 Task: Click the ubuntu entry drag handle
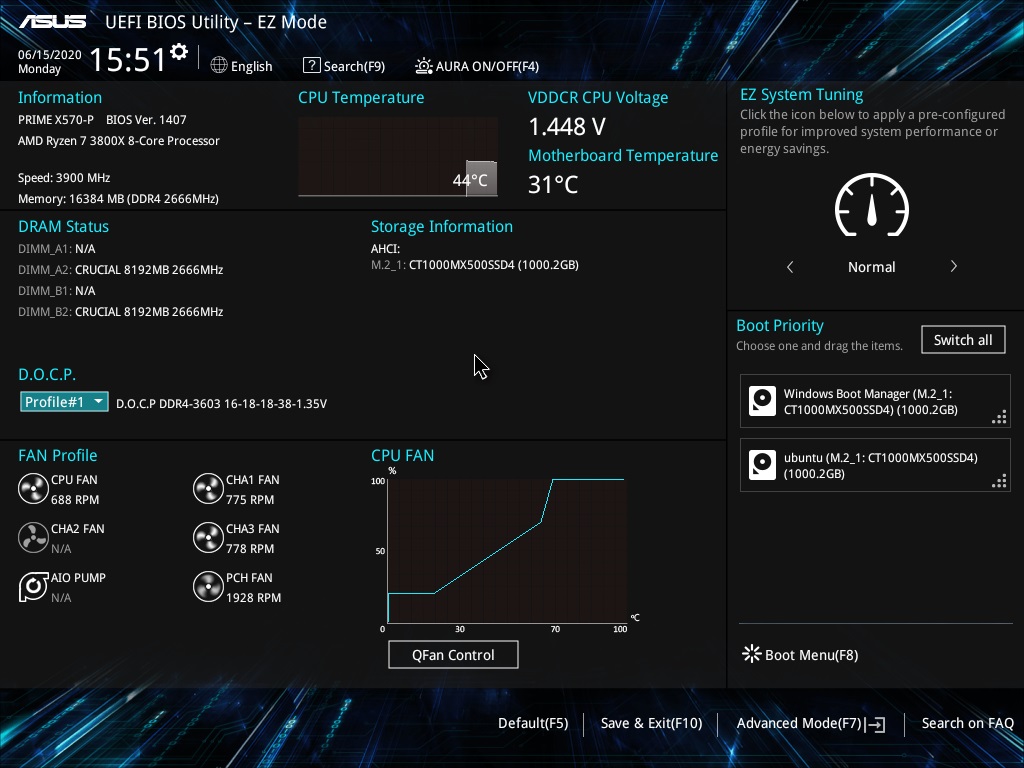pyautogui.click(x=999, y=481)
